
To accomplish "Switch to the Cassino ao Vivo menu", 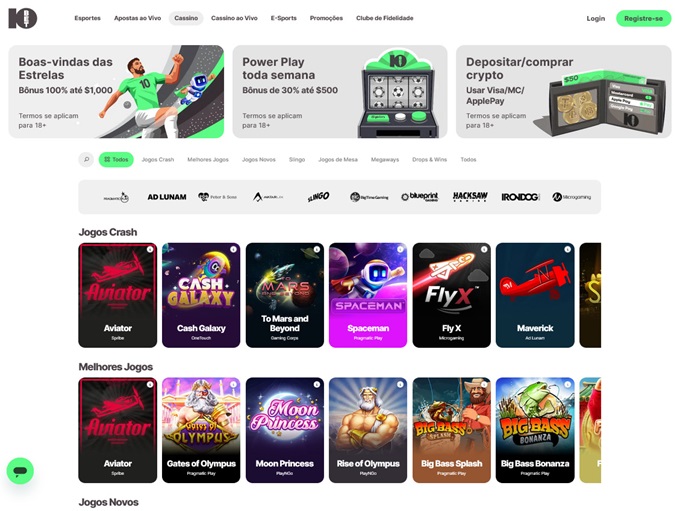I will (234, 18).
